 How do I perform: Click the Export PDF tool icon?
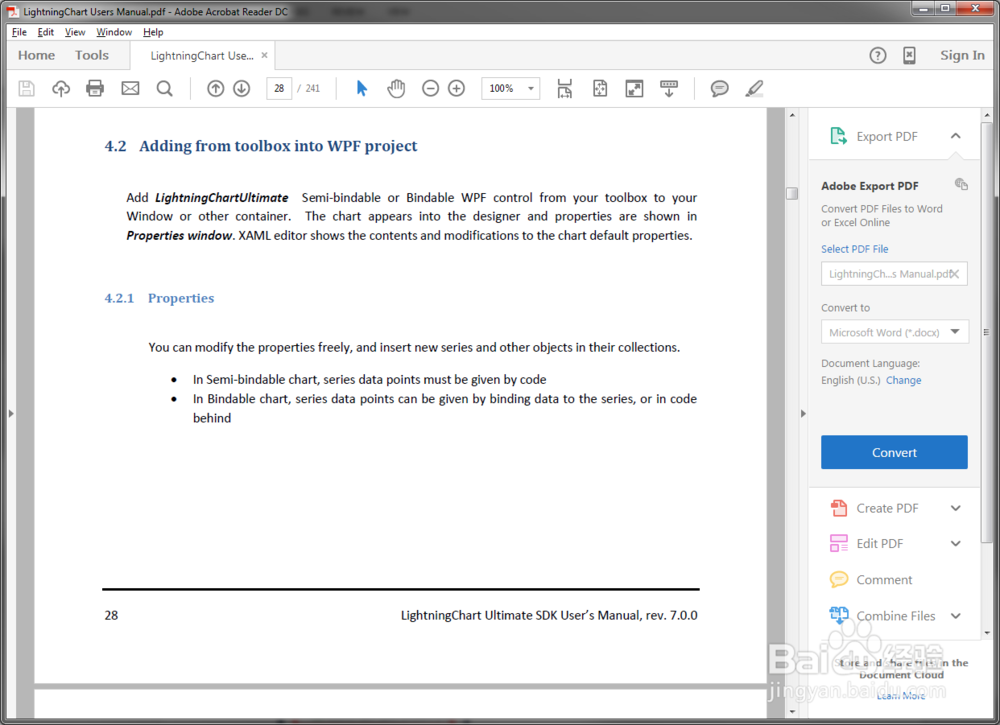pyautogui.click(x=838, y=136)
